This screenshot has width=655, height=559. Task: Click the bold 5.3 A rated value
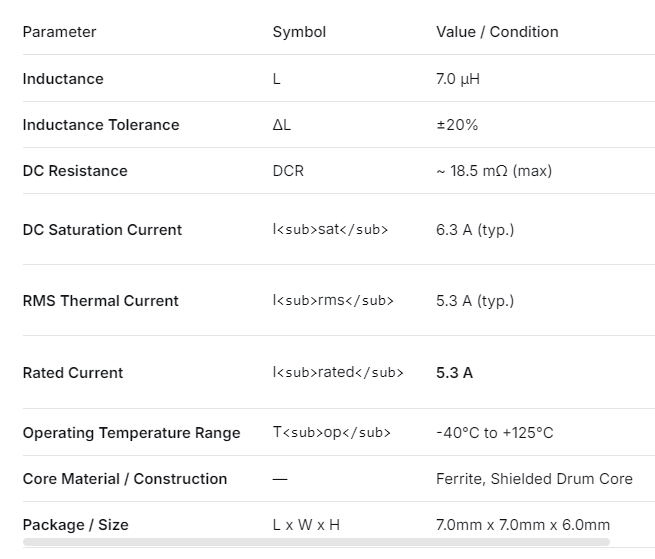coord(455,373)
